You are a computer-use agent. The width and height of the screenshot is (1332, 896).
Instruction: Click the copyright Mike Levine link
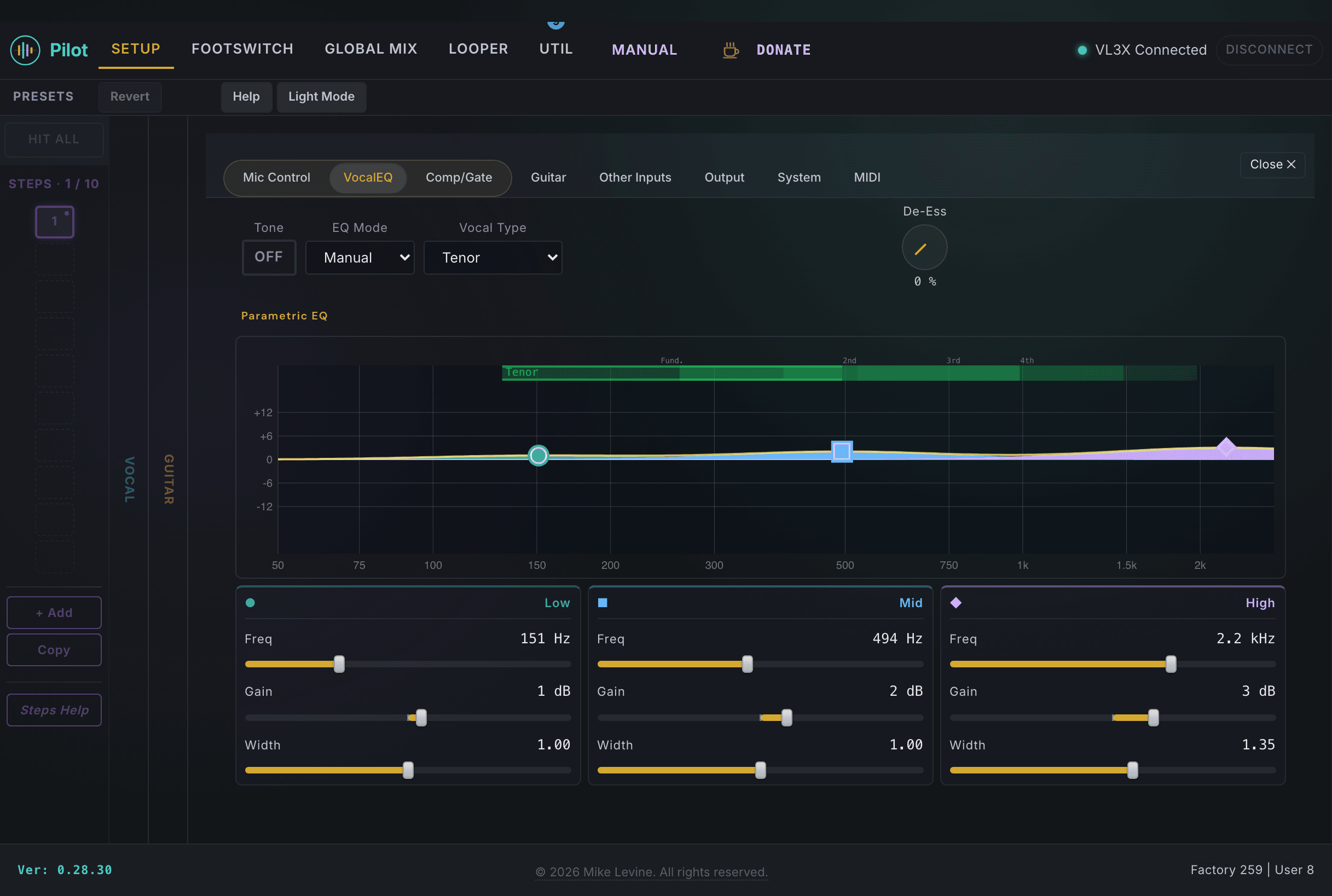pos(651,872)
